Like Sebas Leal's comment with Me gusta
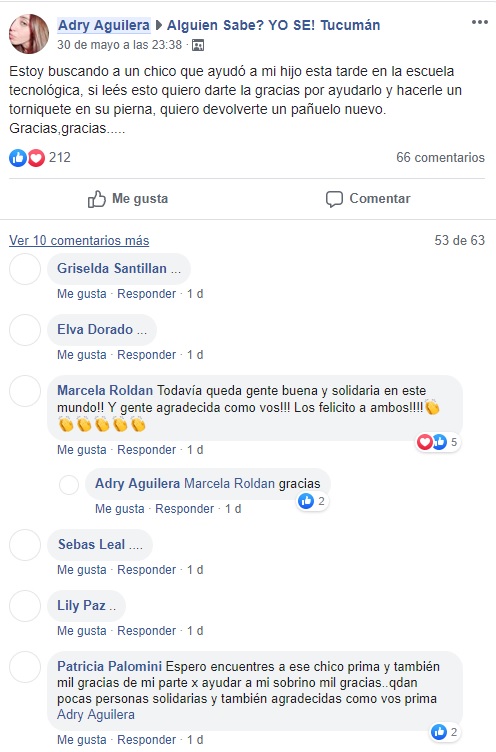The width and height of the screenshot is (496, 752). click(x=82, y=569)
